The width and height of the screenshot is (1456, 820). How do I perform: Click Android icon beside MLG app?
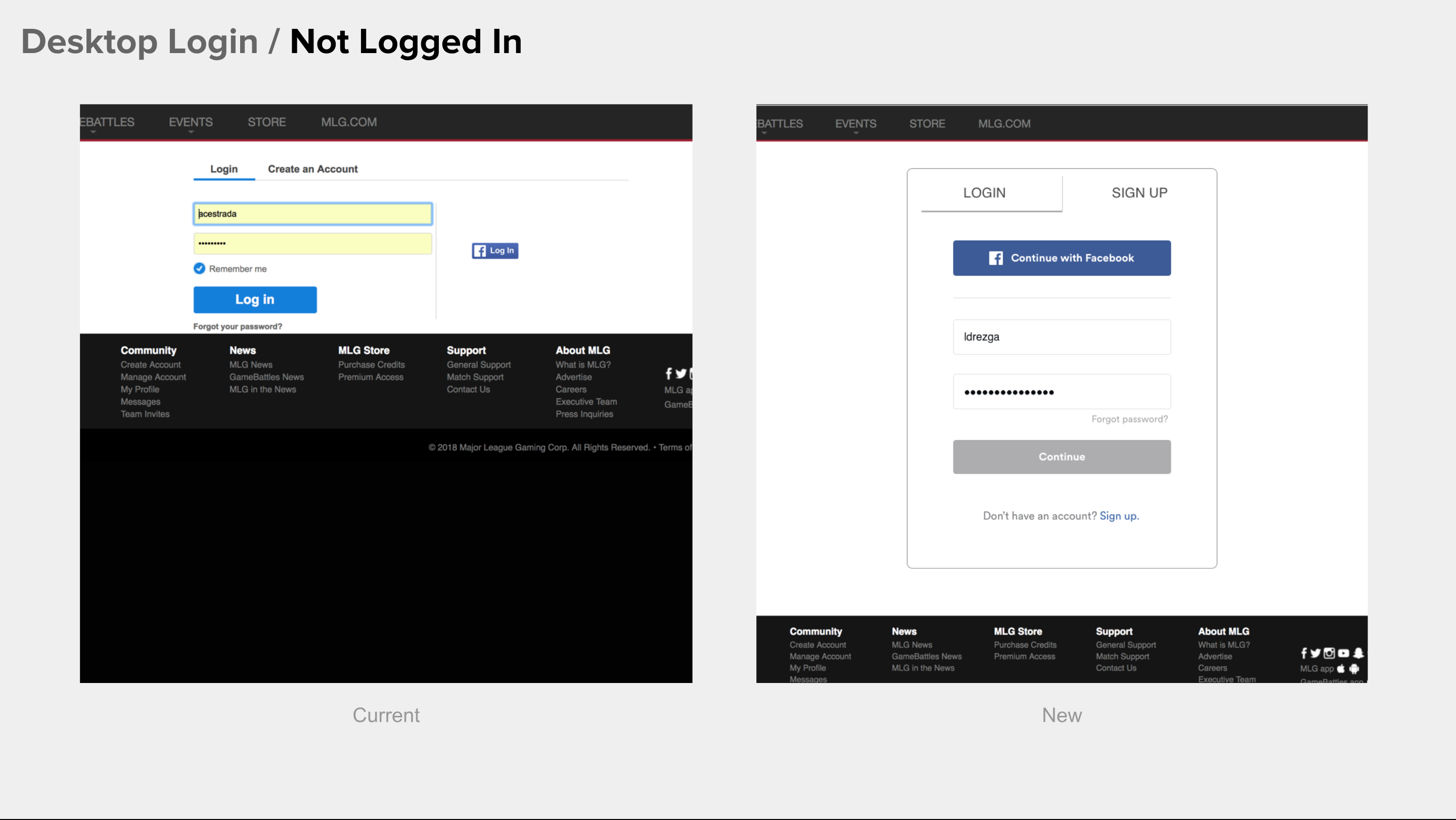(1354, 668)
